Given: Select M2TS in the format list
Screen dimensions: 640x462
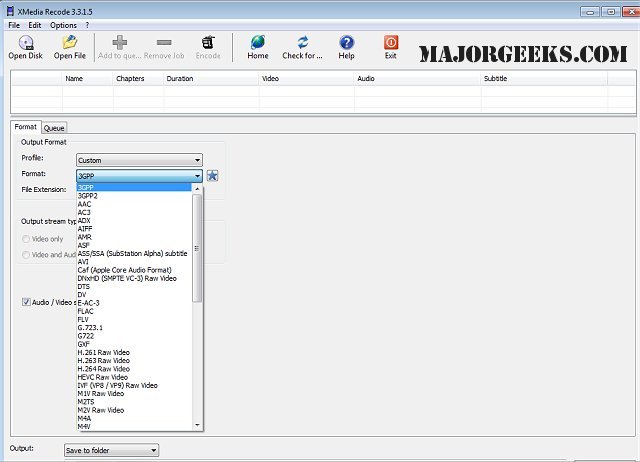Looking at the screenshot, I should click(134, 402).
